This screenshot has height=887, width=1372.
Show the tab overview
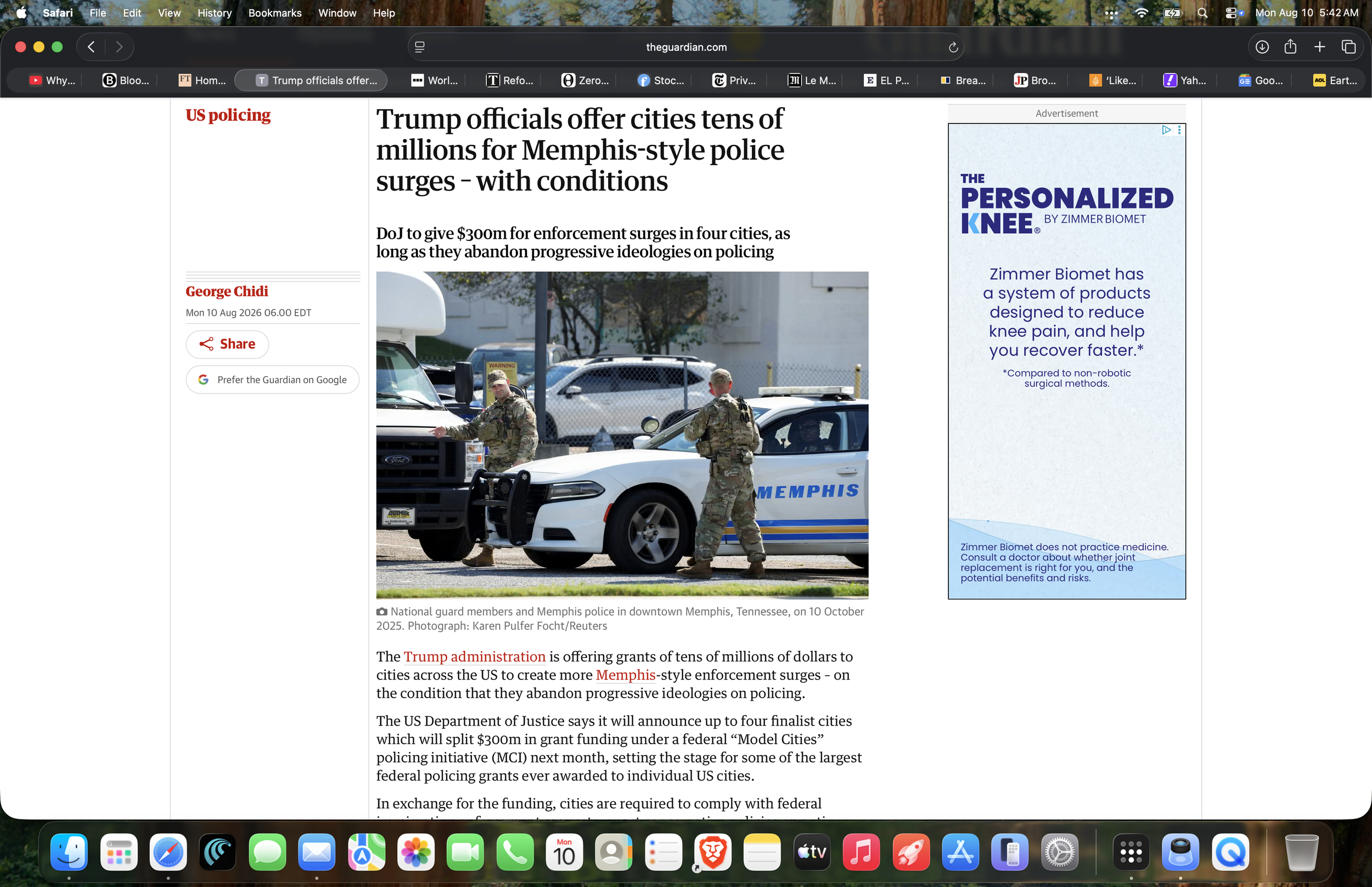pos(1348,47)
